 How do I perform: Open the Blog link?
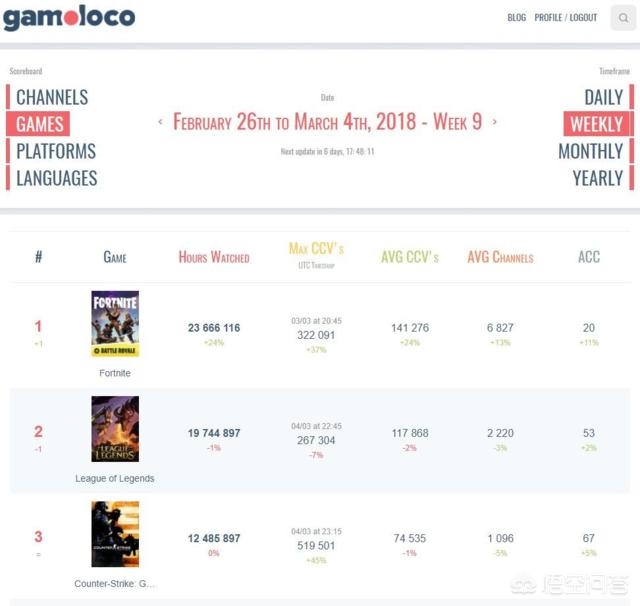pyautogui.click(x=516, y=18)
